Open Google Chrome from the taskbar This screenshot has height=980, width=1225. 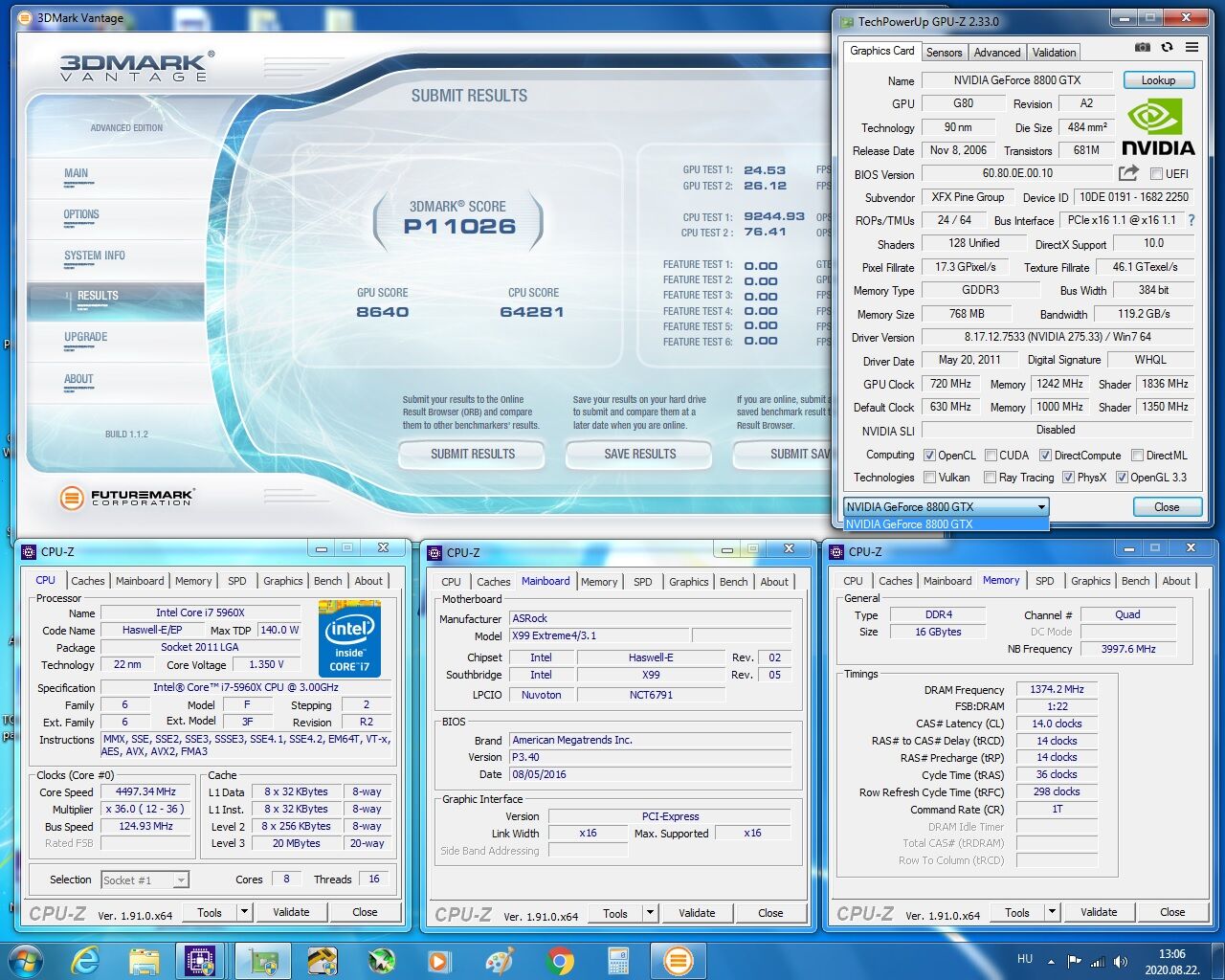tap(560, 960)
